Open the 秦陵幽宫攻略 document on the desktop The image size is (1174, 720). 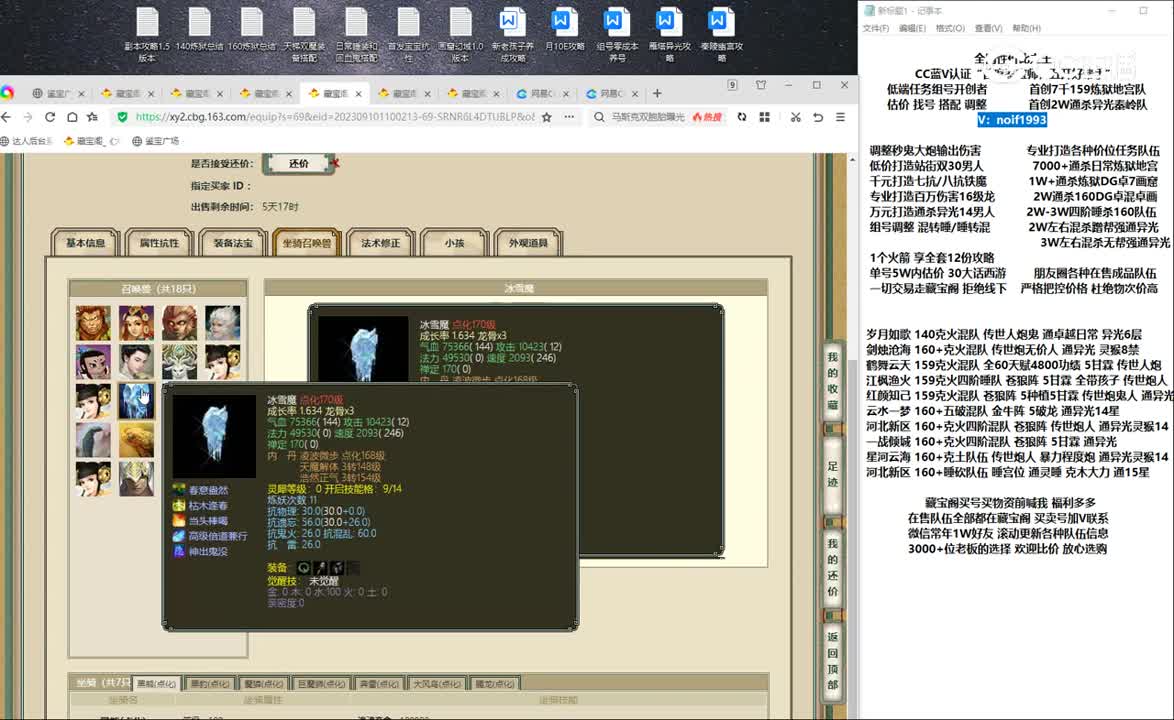[721, 34]
